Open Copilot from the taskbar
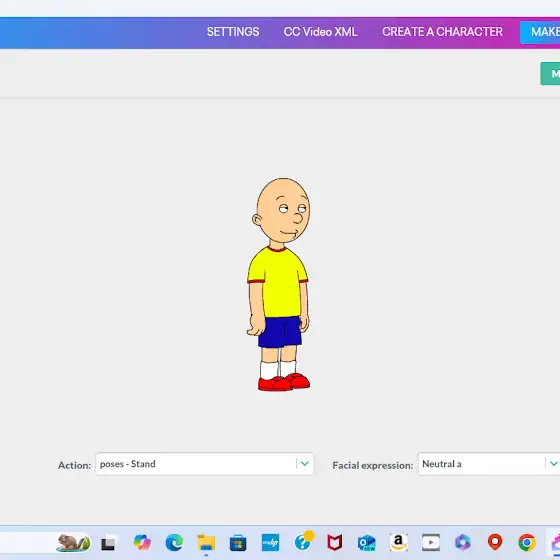This screenshot has height=560, width=560. [142, 542]
